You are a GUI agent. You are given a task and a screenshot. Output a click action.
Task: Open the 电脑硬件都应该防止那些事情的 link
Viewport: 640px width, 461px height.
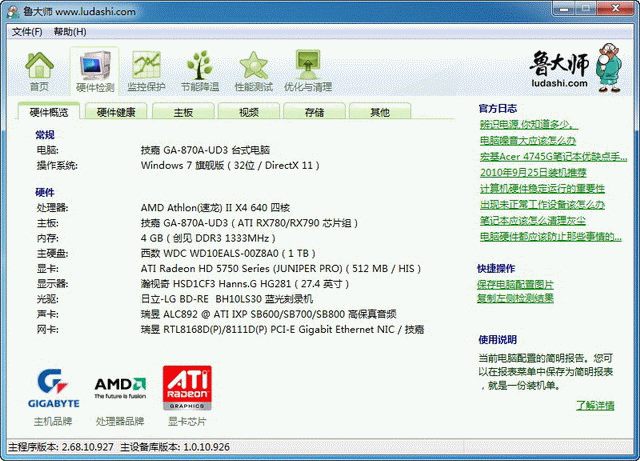[x=550, y=236]
